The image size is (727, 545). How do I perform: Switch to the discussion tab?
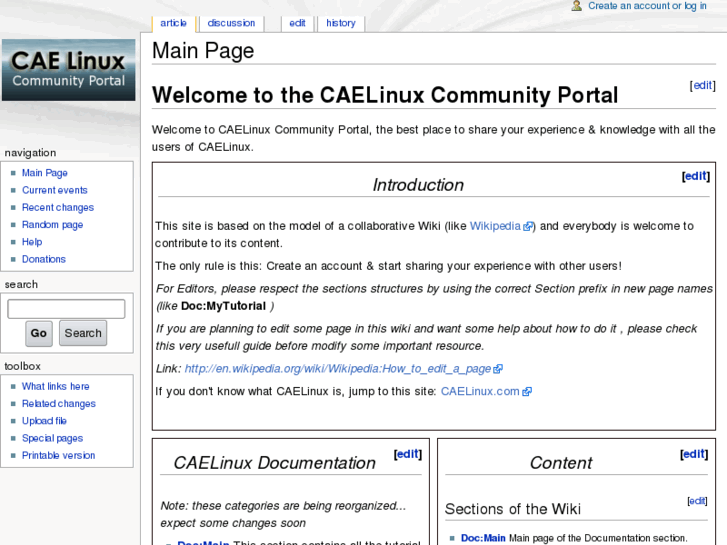[x=231, y=23]
